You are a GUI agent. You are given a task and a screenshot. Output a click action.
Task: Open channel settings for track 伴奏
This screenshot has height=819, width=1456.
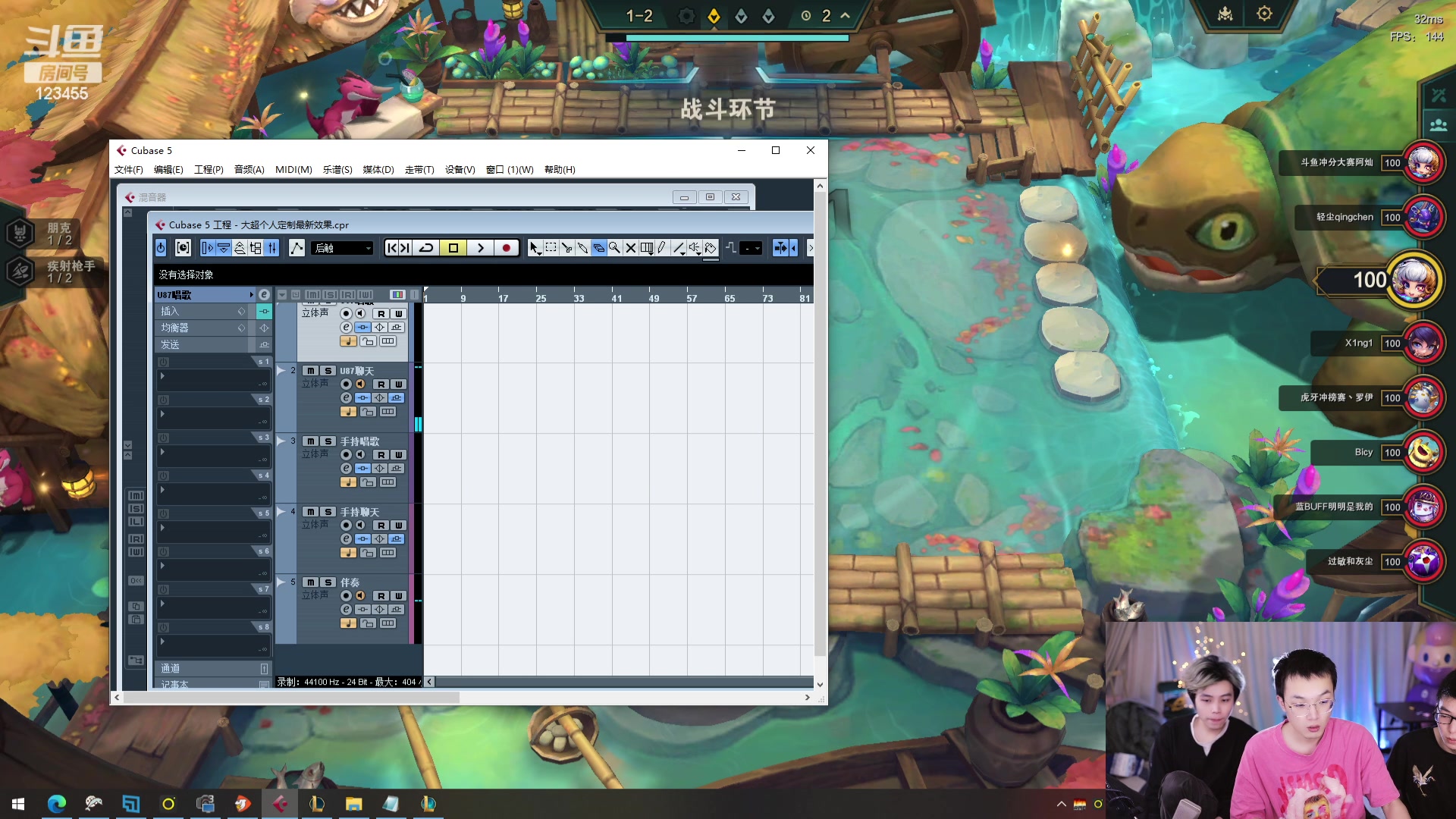346,610
